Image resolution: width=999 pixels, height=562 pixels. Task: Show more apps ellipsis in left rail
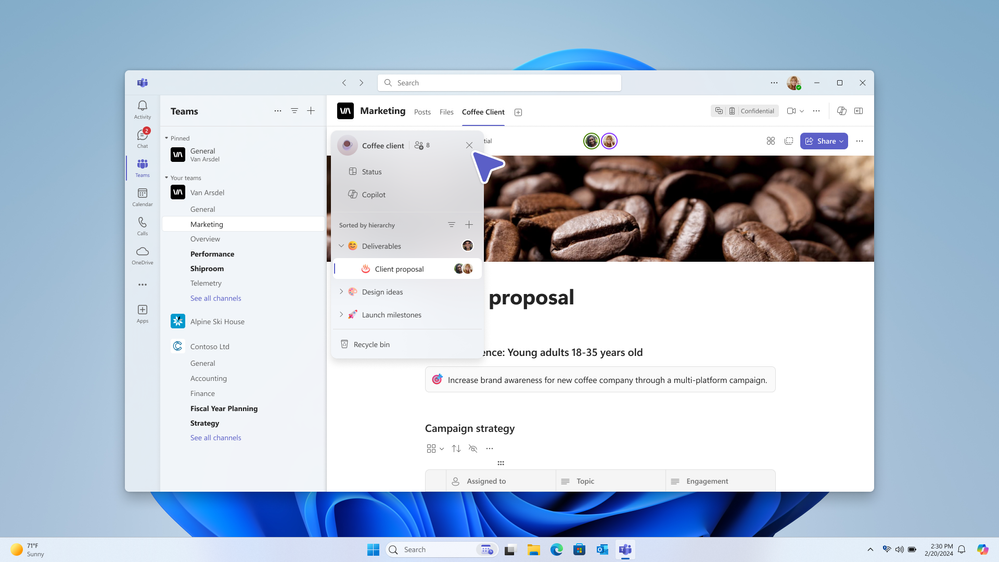coord(142,285)
